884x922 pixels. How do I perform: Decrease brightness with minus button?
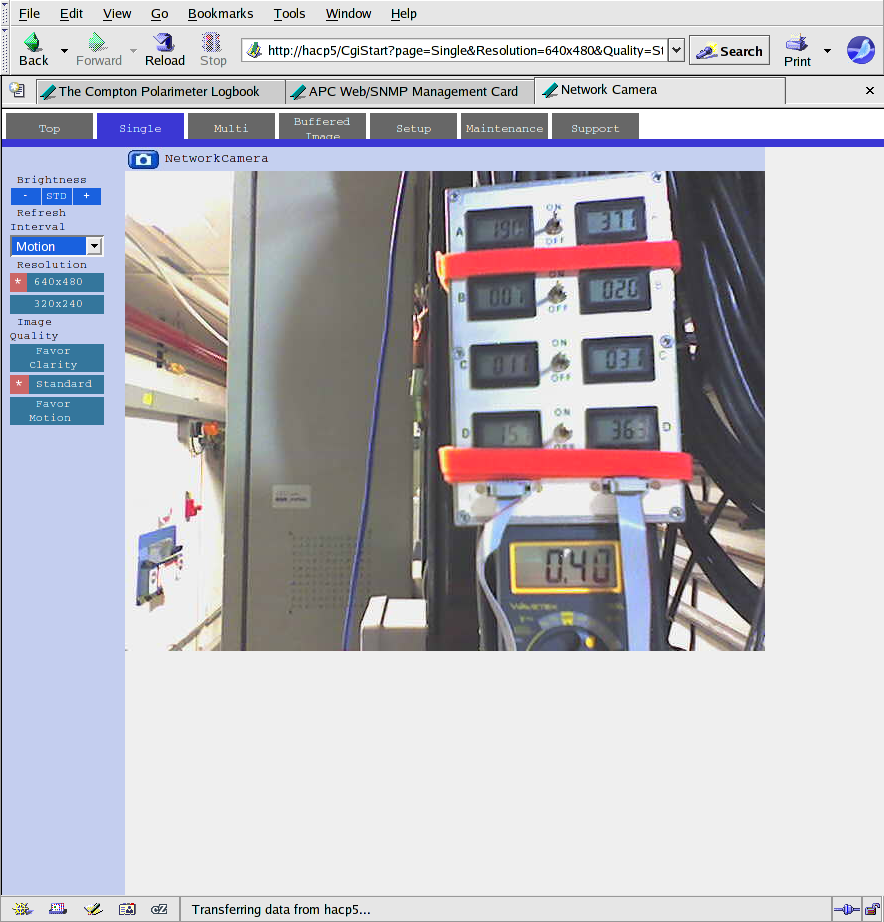pyautogui.click(x=25, y=196)
